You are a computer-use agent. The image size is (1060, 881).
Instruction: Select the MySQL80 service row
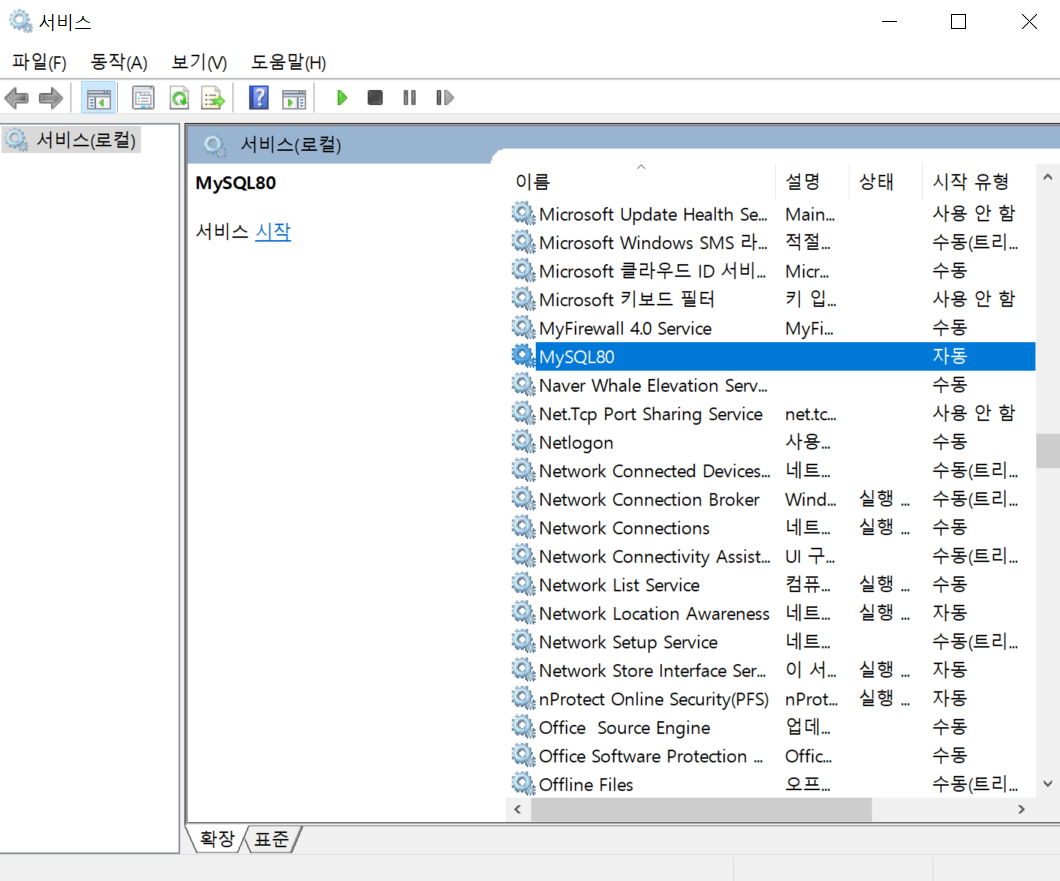[x=772, y=356]
